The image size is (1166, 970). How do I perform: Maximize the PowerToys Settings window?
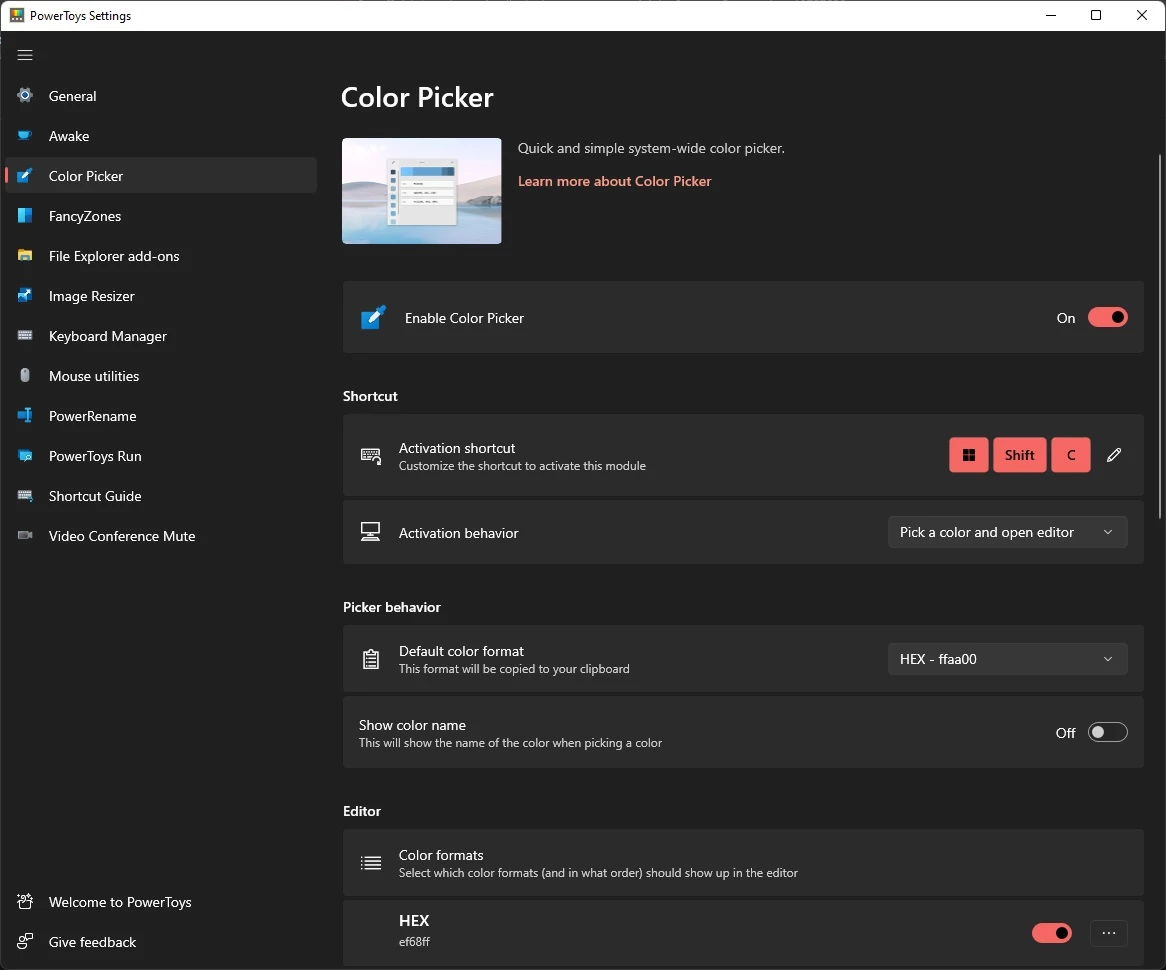tap(1096, 15)
